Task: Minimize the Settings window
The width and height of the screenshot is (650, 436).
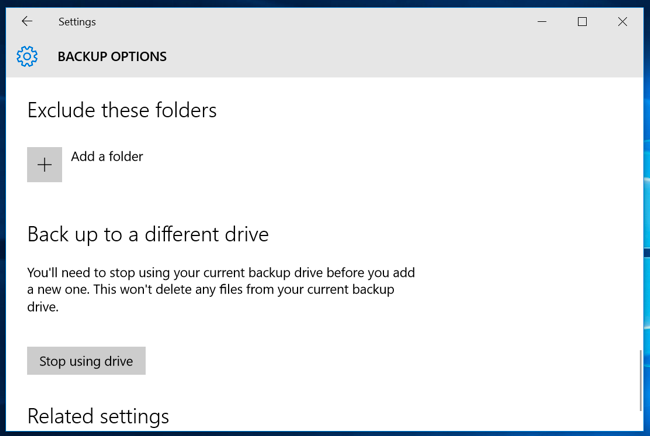Action: (x=543, y=21)
